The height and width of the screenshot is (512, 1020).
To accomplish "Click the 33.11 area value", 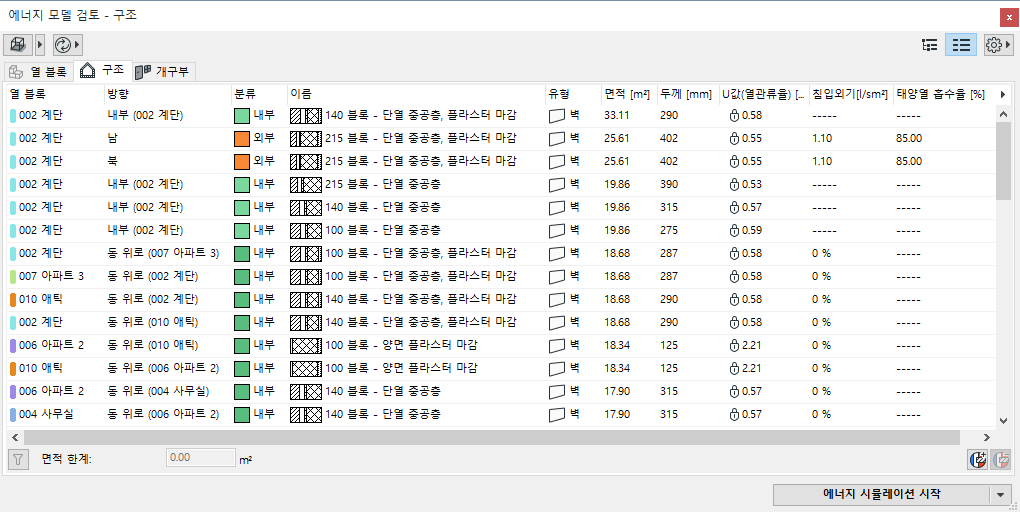I will click(617, 116).
